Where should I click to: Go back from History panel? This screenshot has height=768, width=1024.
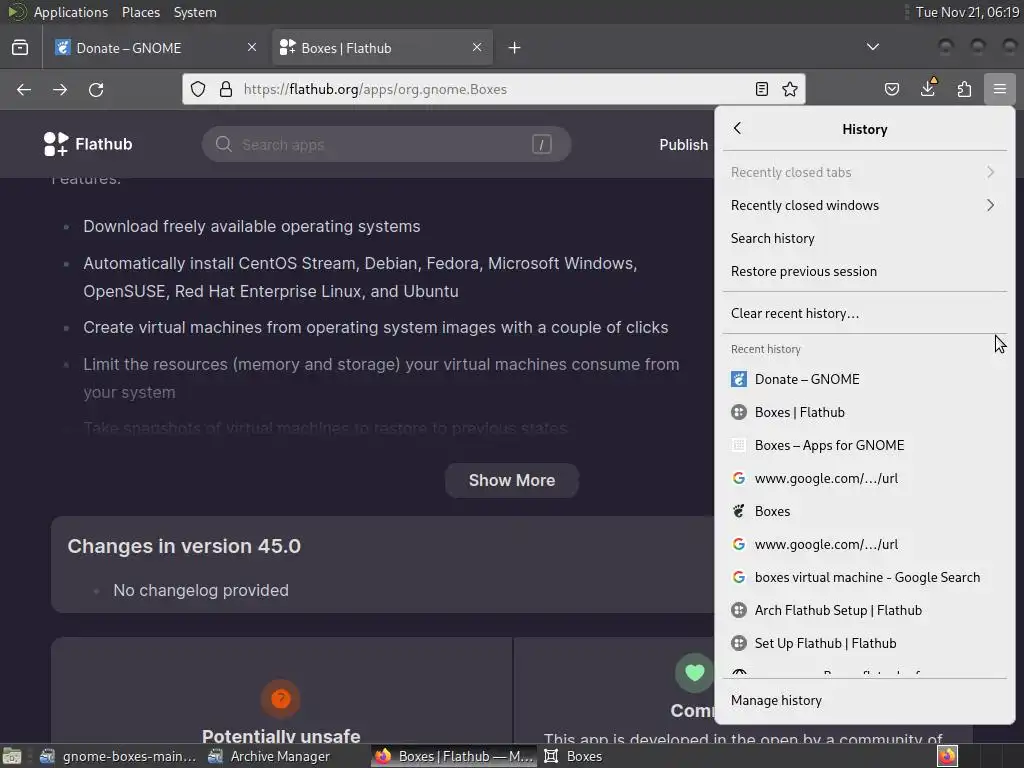coord(737,129)
